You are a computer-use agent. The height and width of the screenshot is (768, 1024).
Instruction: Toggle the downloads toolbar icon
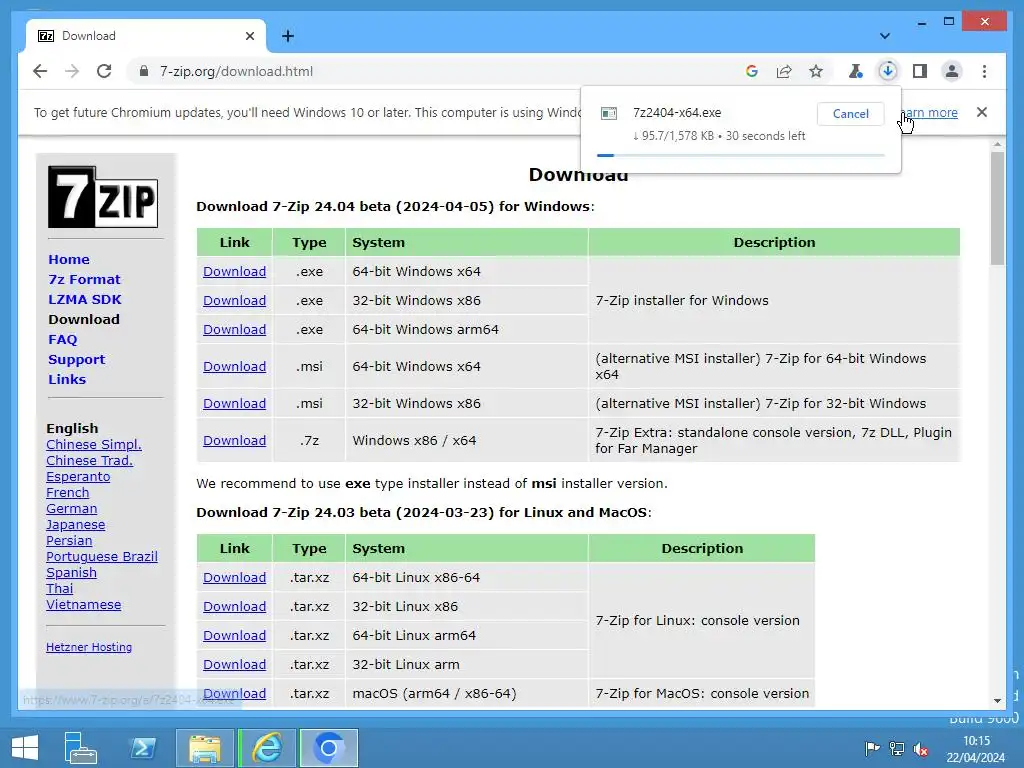[x=888, y=71]
